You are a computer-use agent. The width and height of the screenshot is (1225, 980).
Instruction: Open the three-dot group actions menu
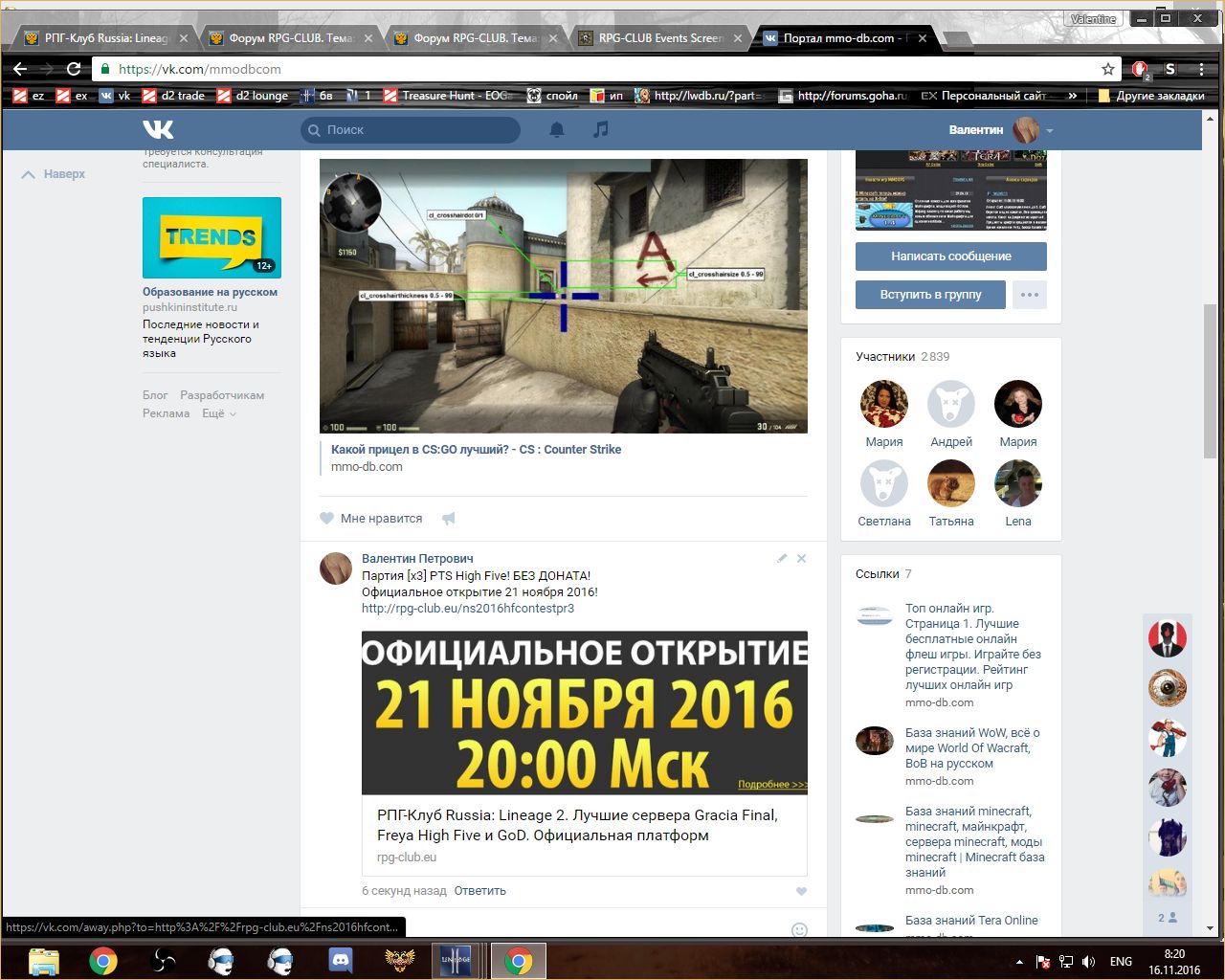click(1030, 295)
